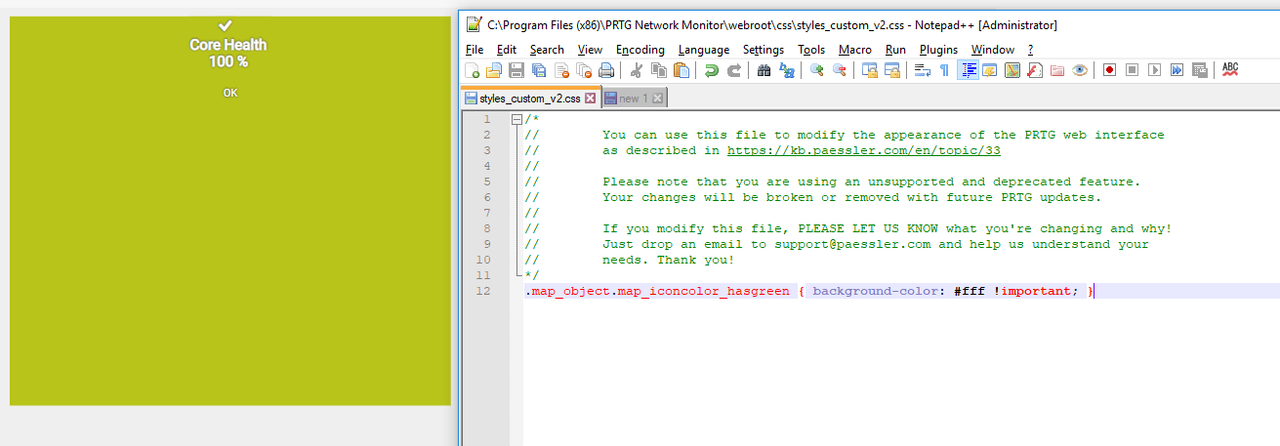The height and width of the screenshot is (446, 1280).
Task: Click the Save All toolbar icon
Action: tap(539, 70)
